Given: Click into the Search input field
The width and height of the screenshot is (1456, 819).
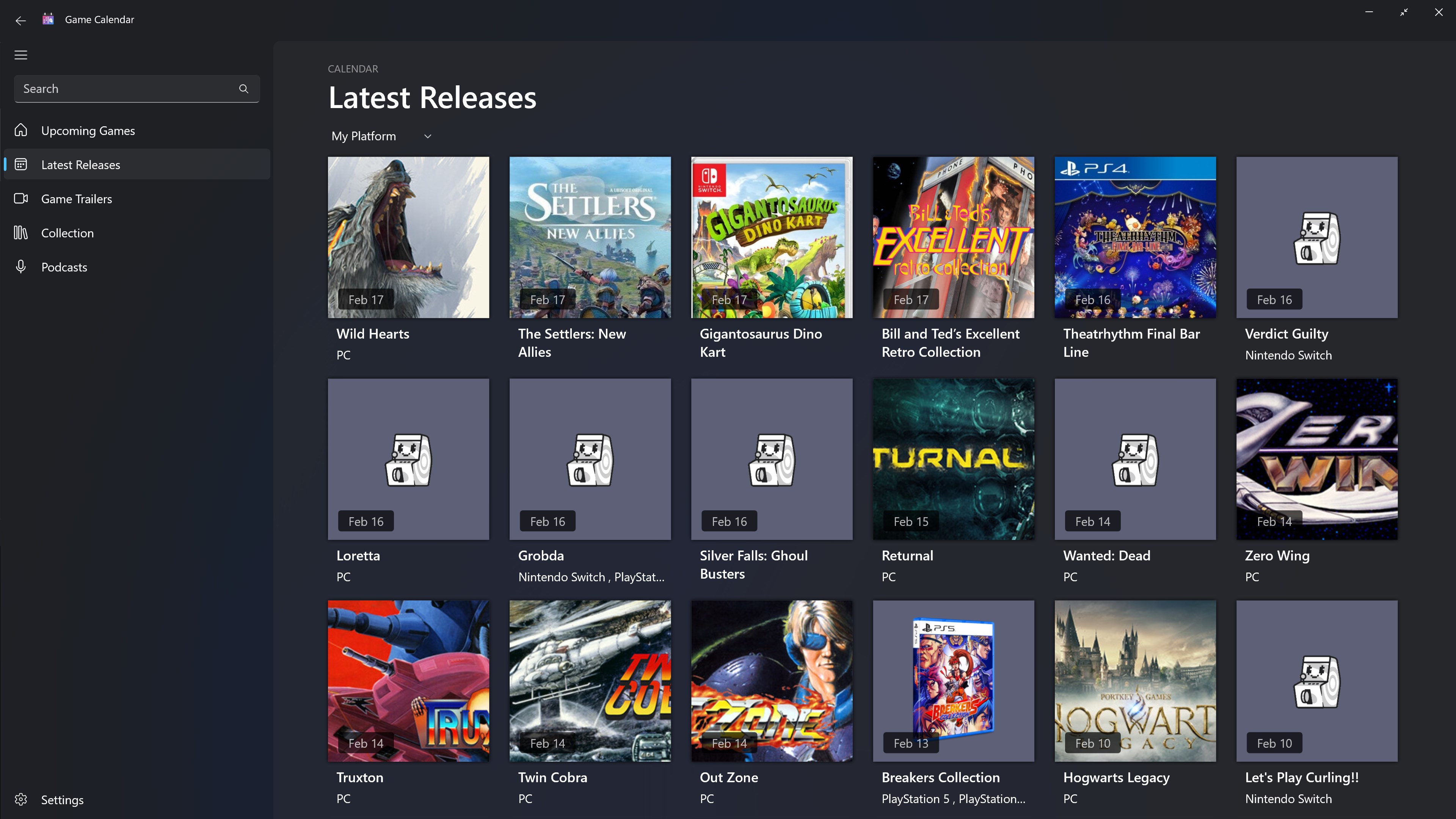Looking at the screenshot, I should point(124,89).
